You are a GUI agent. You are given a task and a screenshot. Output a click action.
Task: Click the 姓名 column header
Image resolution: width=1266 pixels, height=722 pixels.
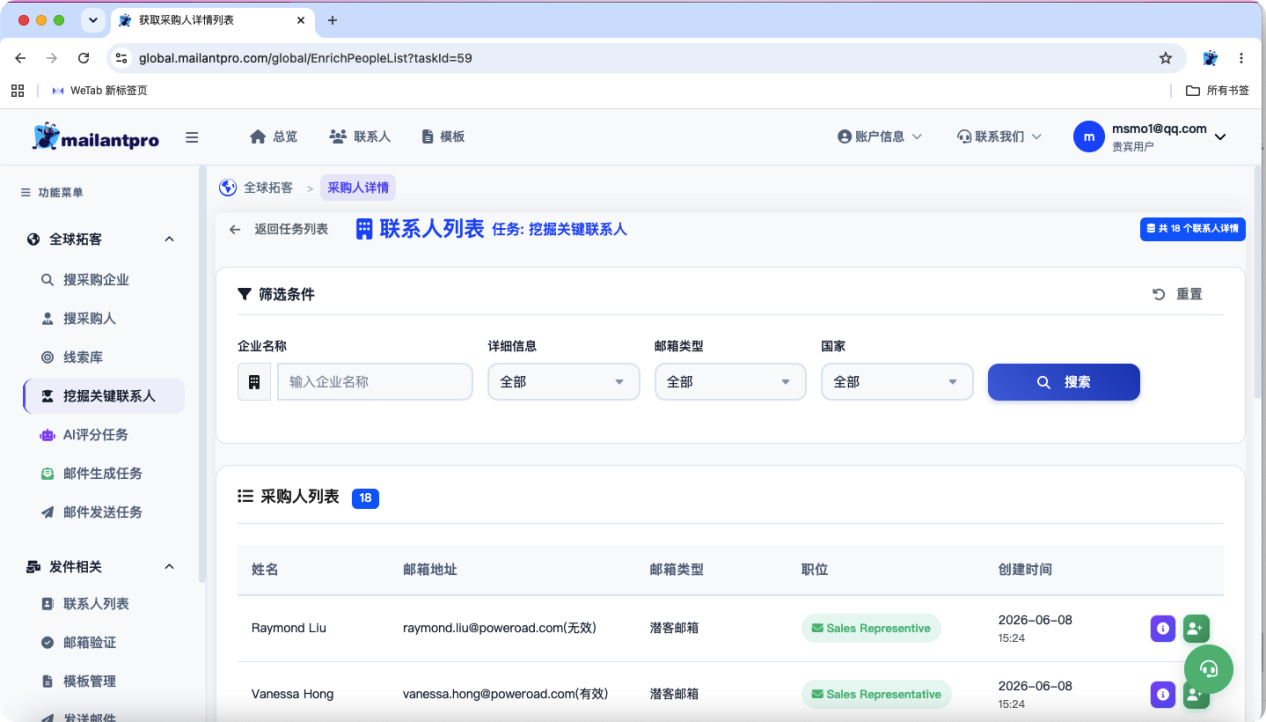pyautogui.click(x=265, y=569)
